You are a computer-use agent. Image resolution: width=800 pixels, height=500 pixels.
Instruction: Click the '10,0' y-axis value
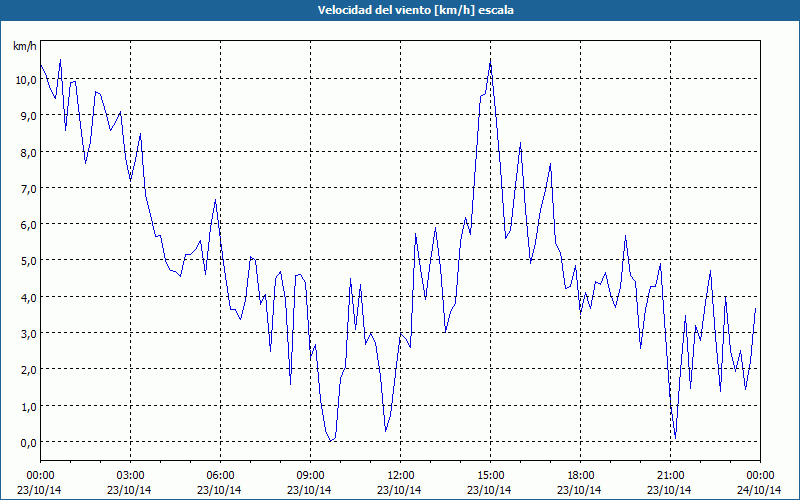tap(26, 80)
